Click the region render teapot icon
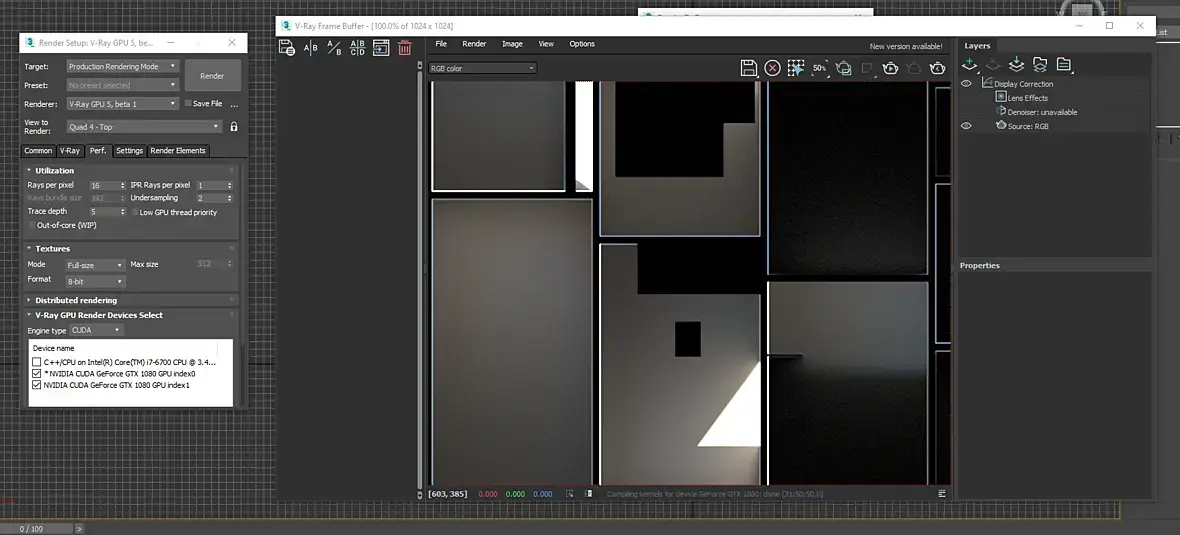 pos(844,68)
